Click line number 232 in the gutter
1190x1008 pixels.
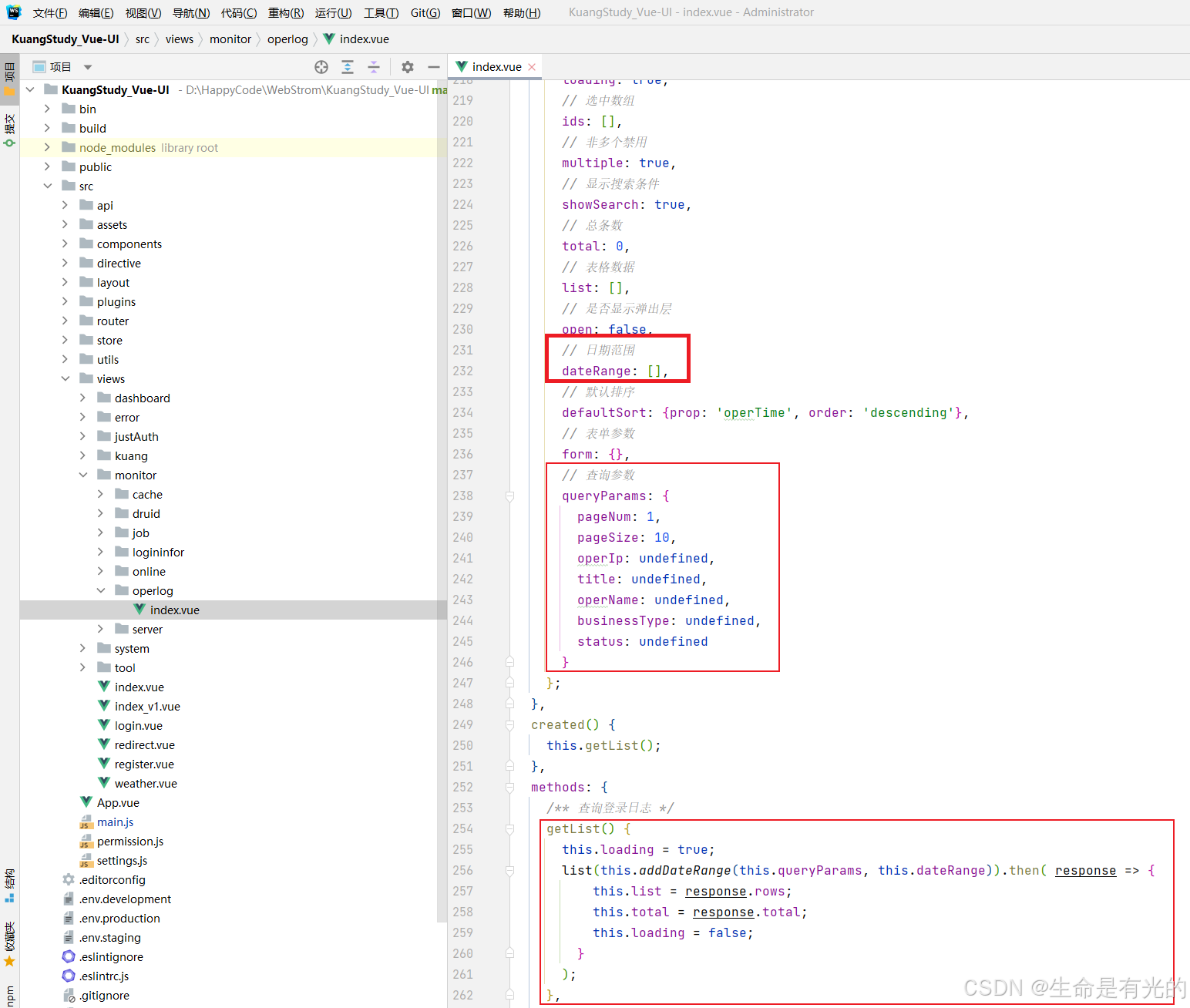click(463, 371)
